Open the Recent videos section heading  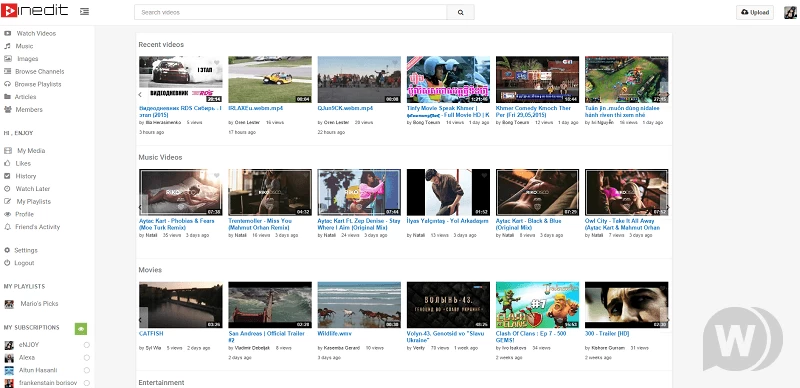[x=161, y=45]
